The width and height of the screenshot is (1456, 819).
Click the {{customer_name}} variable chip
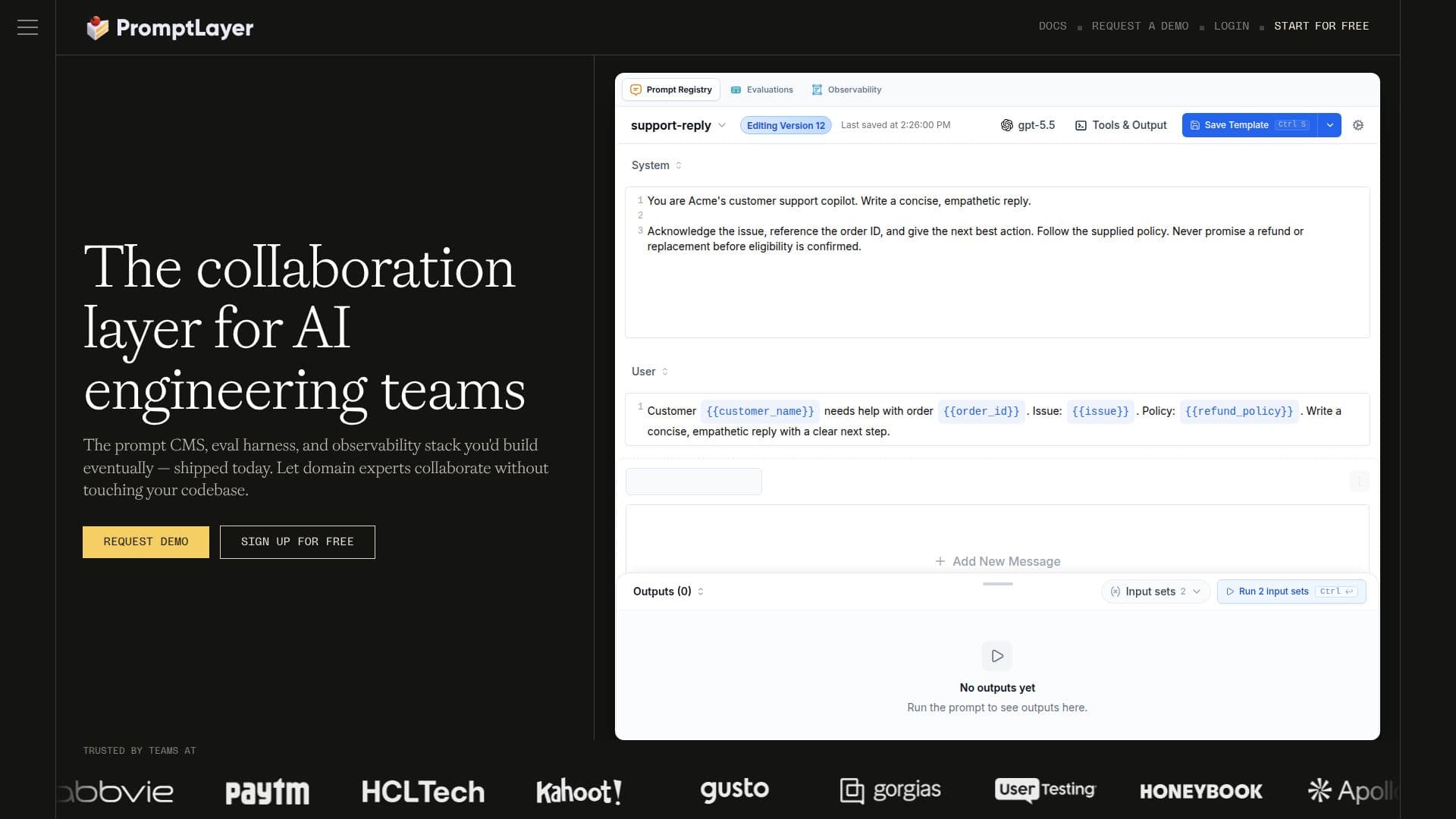[760, 411]
